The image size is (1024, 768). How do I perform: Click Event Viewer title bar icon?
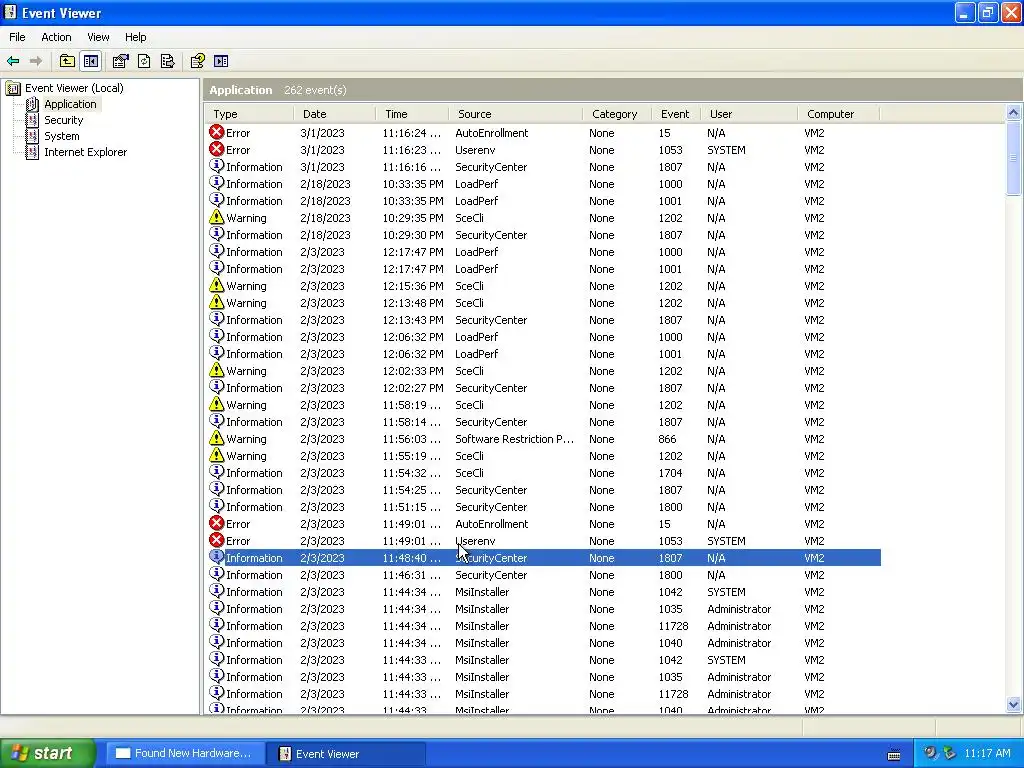pyautogui.click(x=10, y=12)
